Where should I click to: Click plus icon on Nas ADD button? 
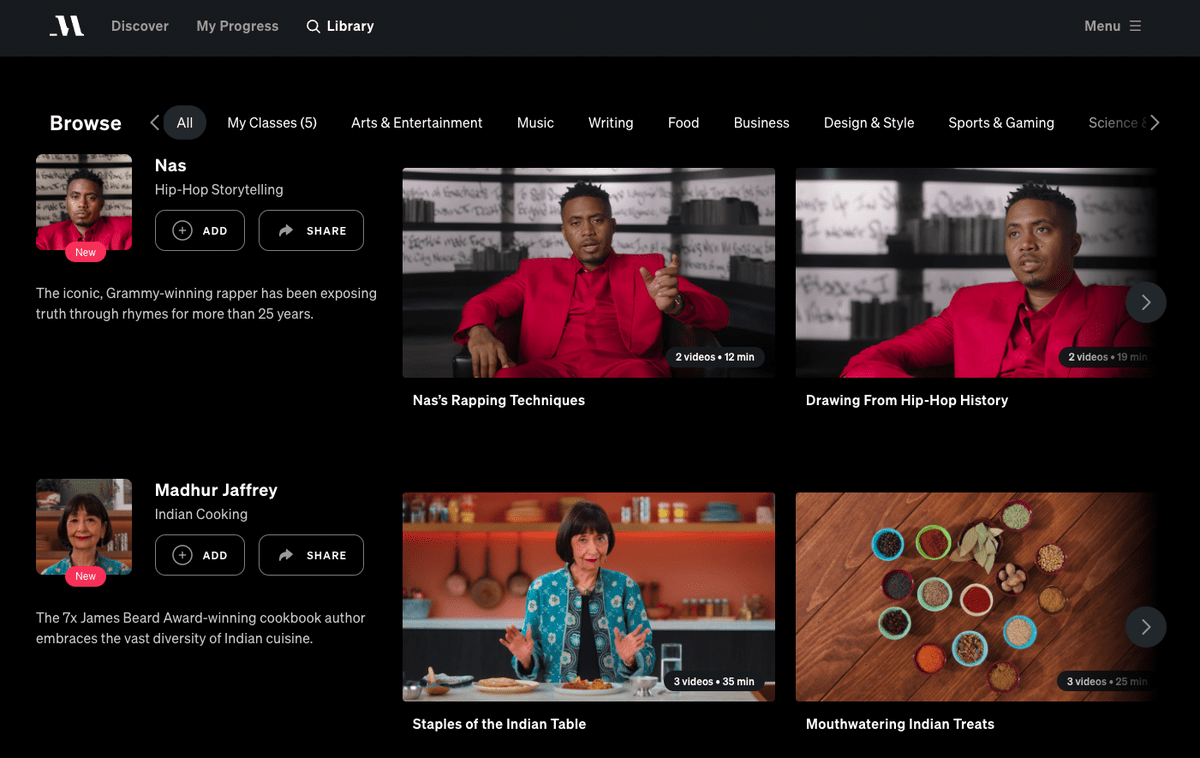click(182, 230)
